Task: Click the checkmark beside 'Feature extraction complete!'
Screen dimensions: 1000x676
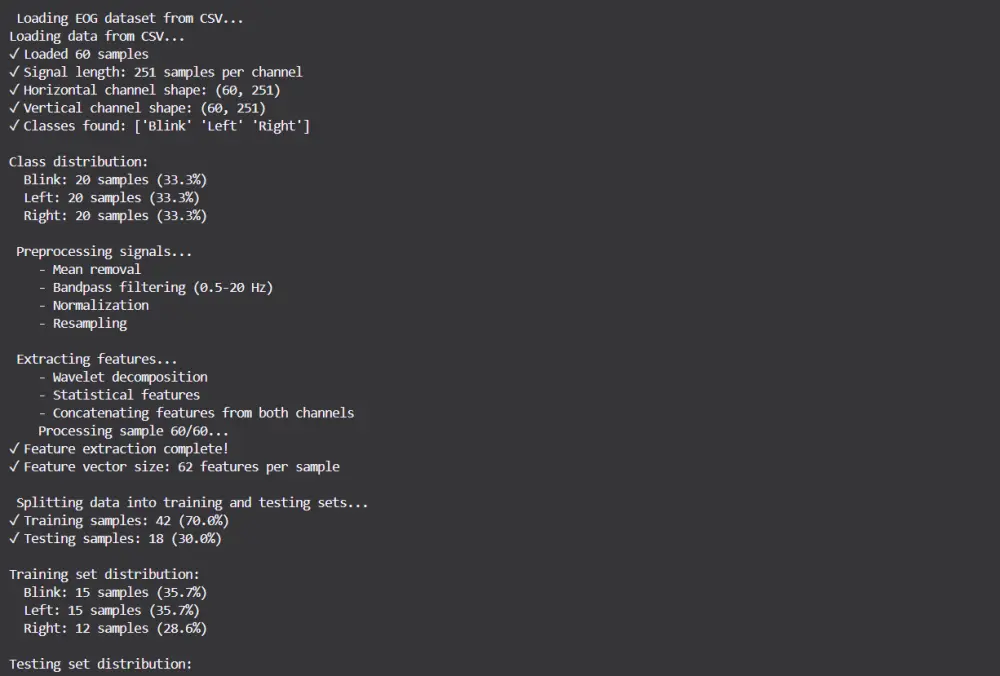Action: point(14,449)
